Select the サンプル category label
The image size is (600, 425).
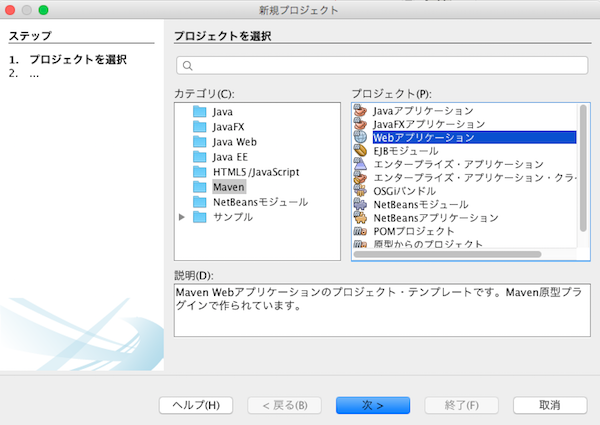click(x=233, y=217)
